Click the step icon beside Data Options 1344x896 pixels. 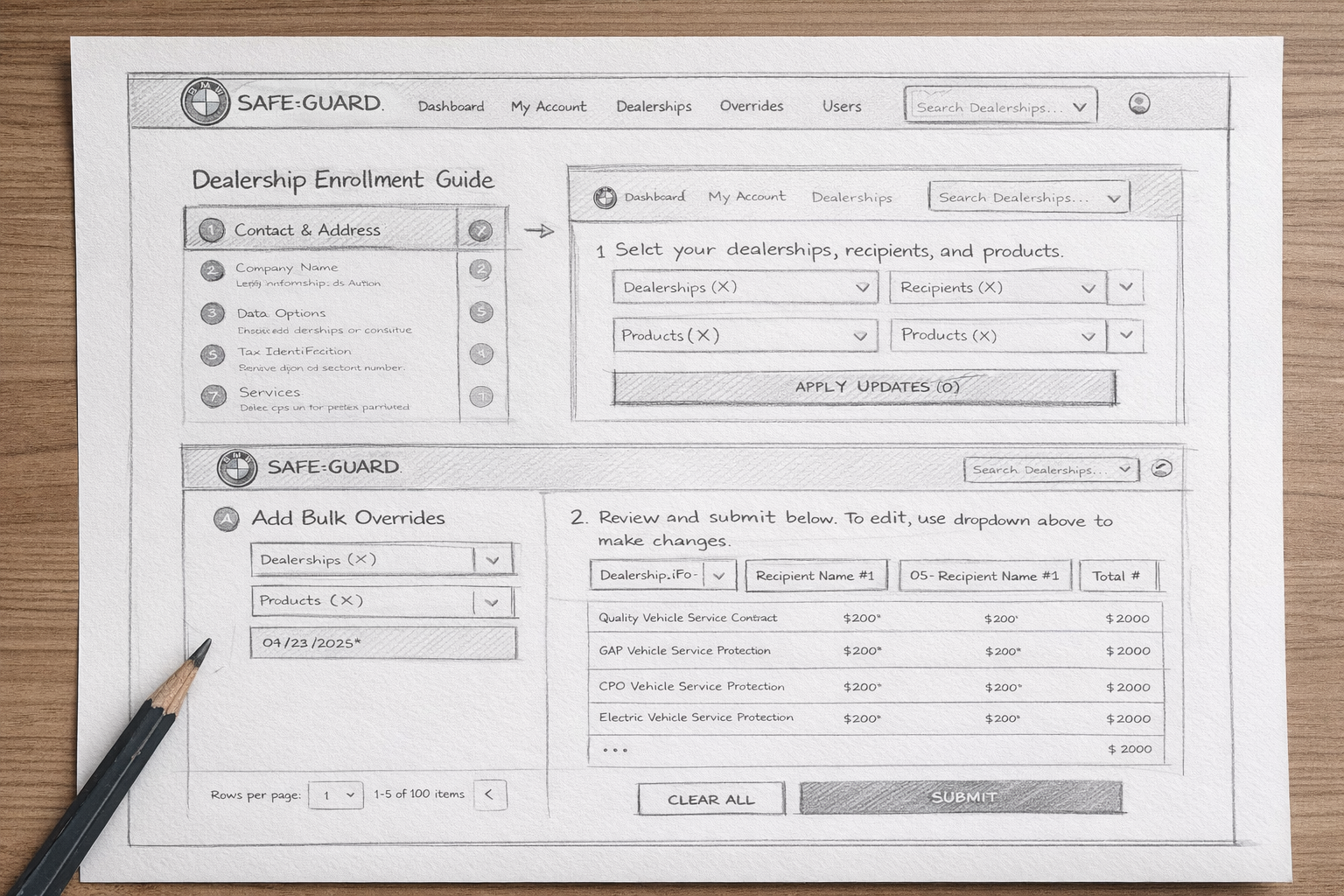(x=212, y=313)
